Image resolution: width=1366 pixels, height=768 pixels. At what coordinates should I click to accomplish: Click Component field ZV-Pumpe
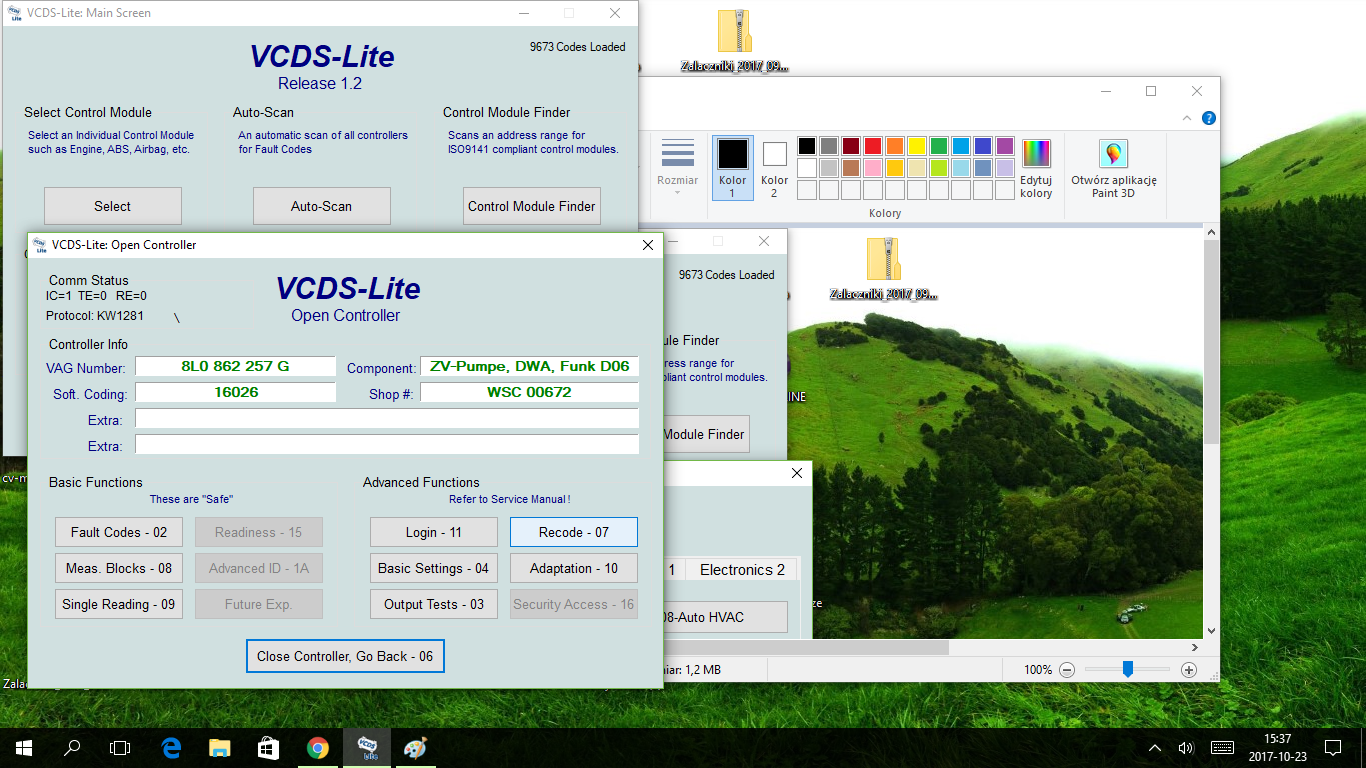click(530, 367)
